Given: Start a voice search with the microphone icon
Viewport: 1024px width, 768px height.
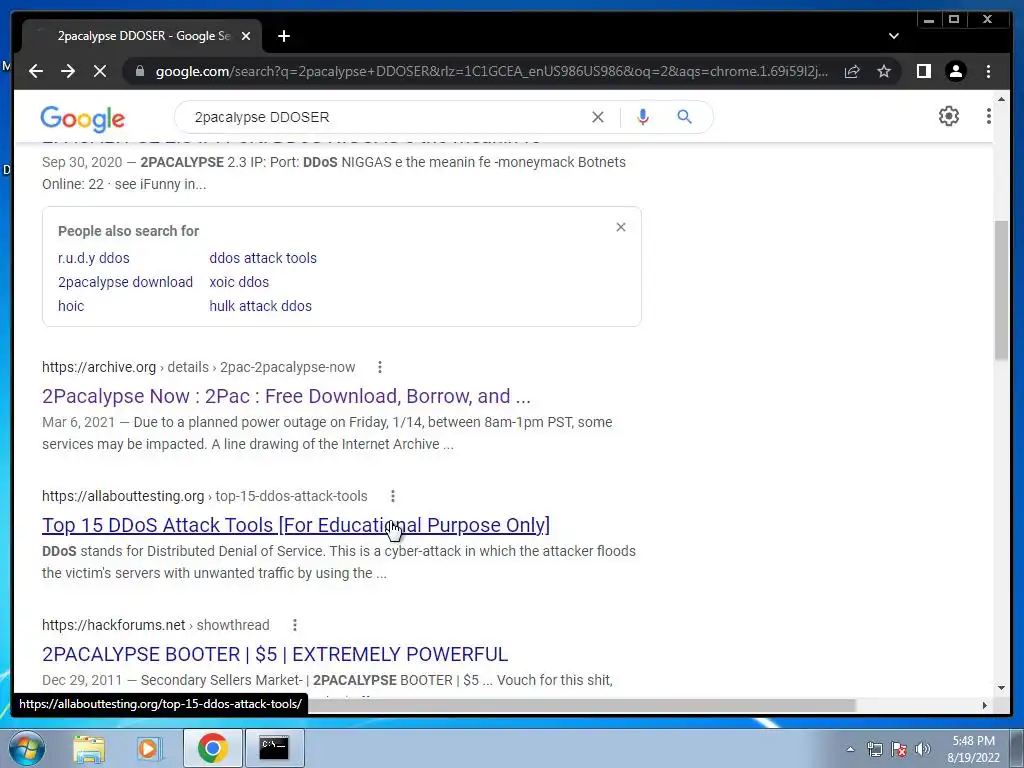Looking at the screenshot, I should click(x=643, y=117).
